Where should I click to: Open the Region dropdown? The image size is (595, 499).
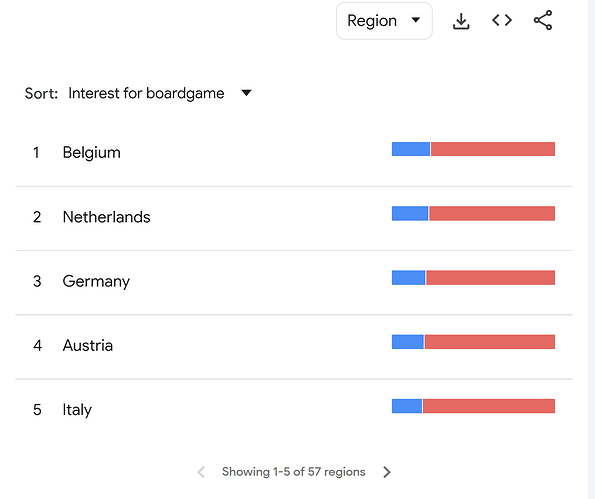coord(384,21)
